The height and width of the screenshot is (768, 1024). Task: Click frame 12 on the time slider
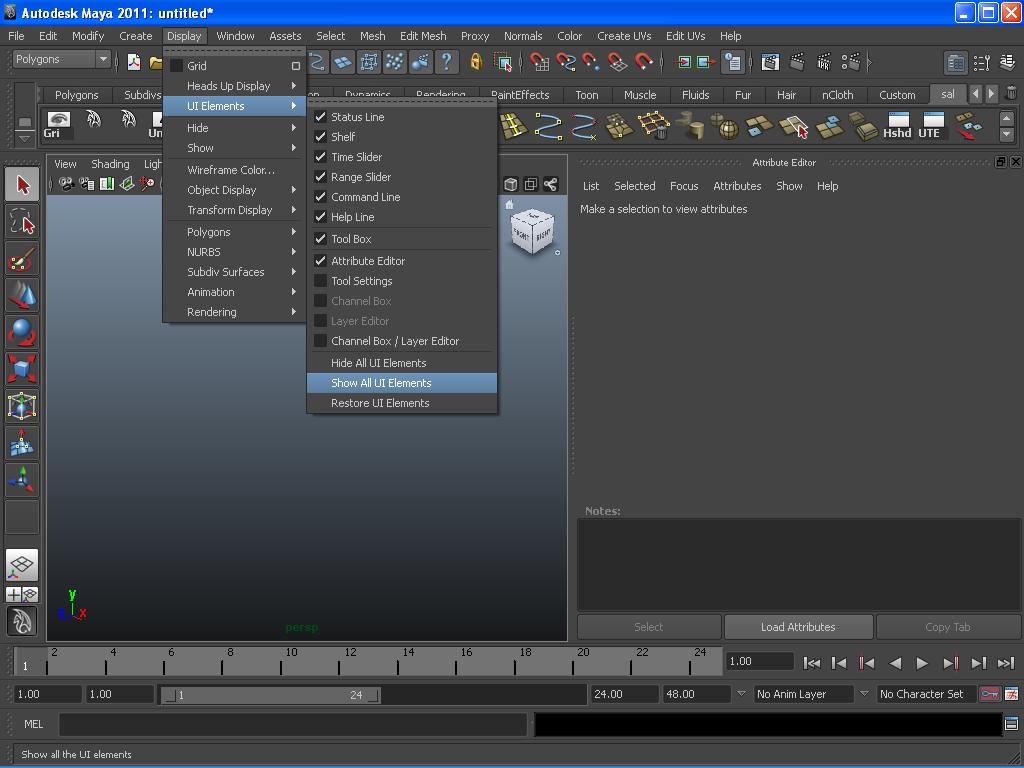(340, 661)
